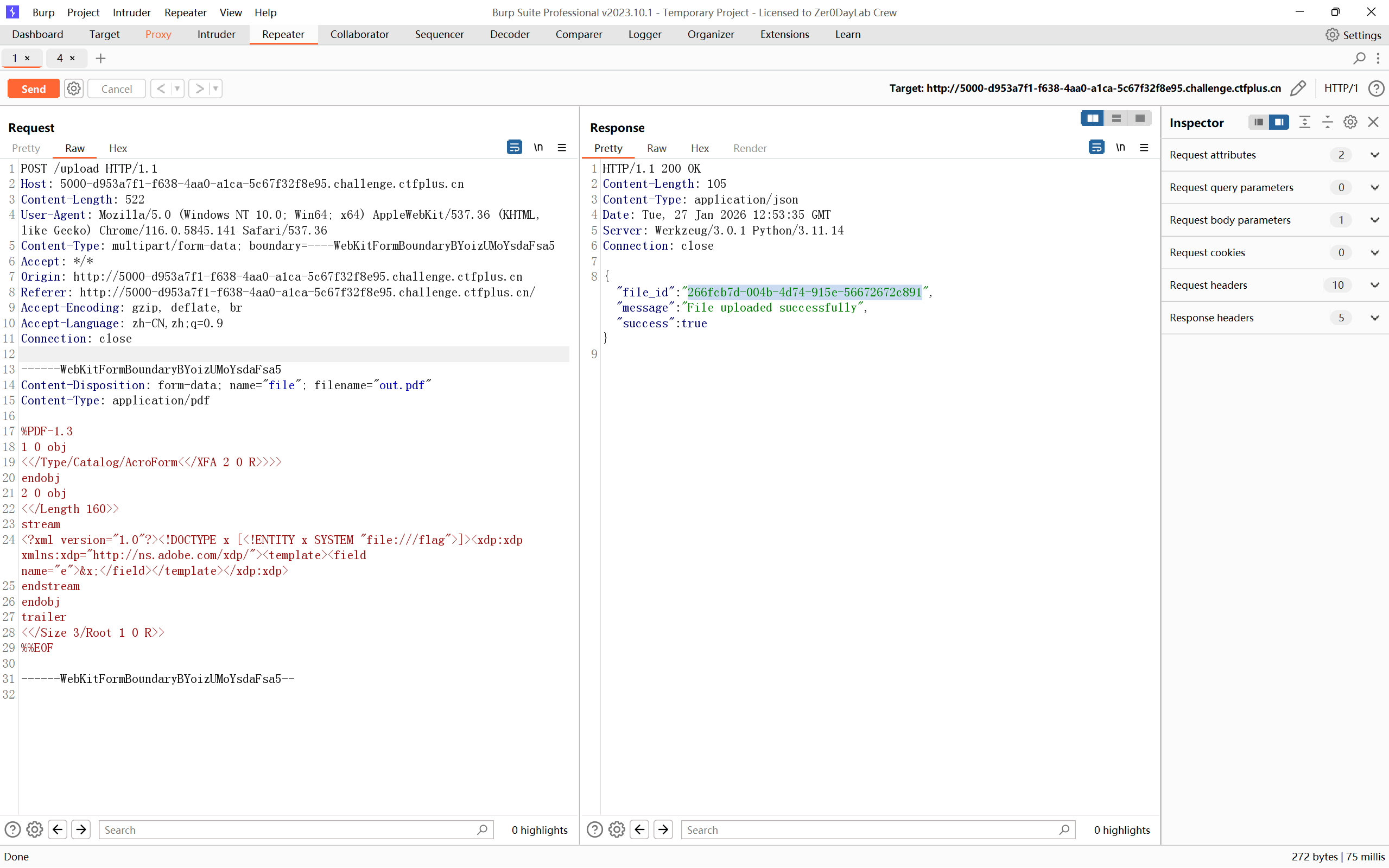Open the Intruder menu in menubar

point(131,12)
